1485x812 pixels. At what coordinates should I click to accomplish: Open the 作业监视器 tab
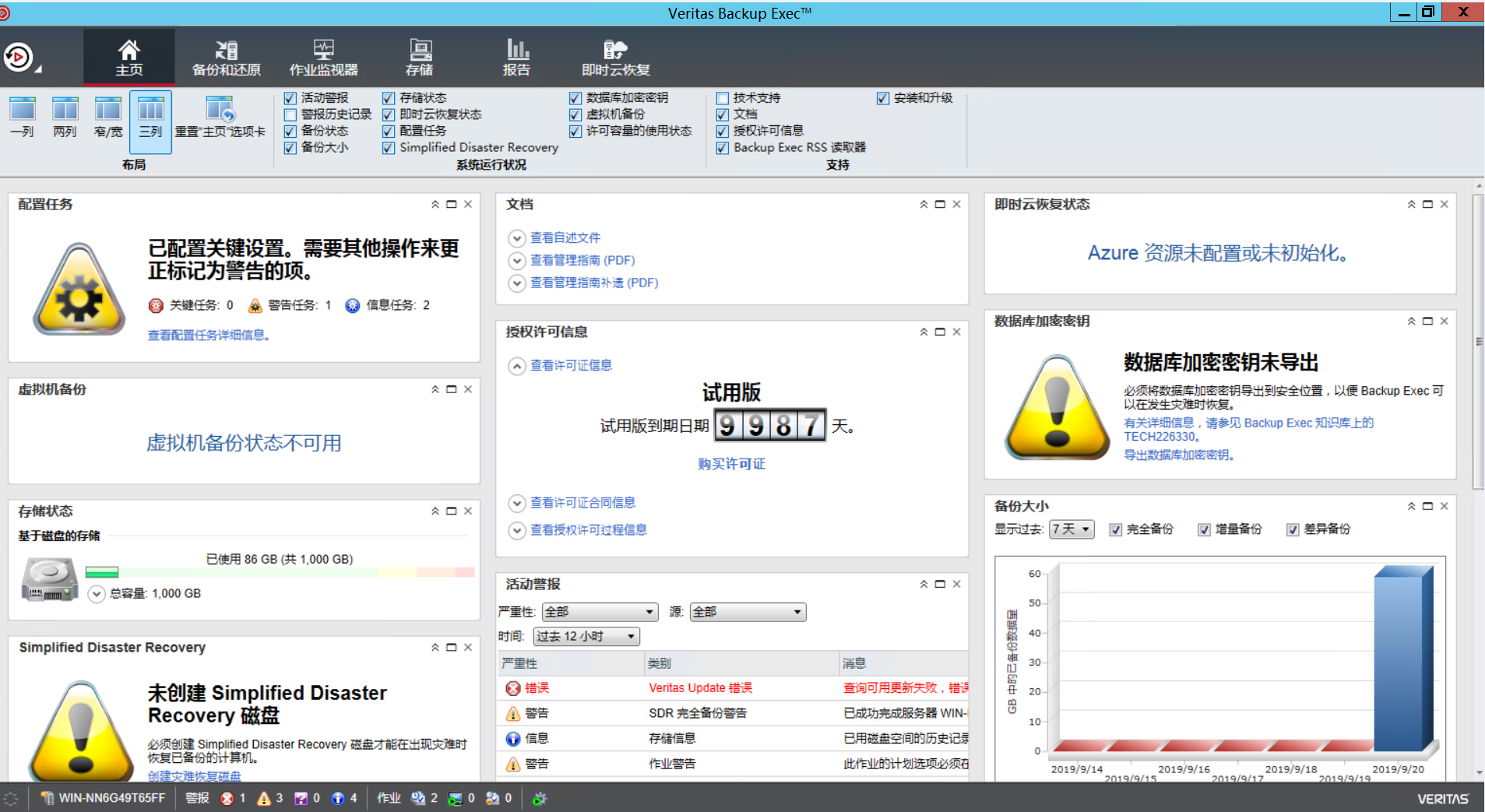click(324, 58)
